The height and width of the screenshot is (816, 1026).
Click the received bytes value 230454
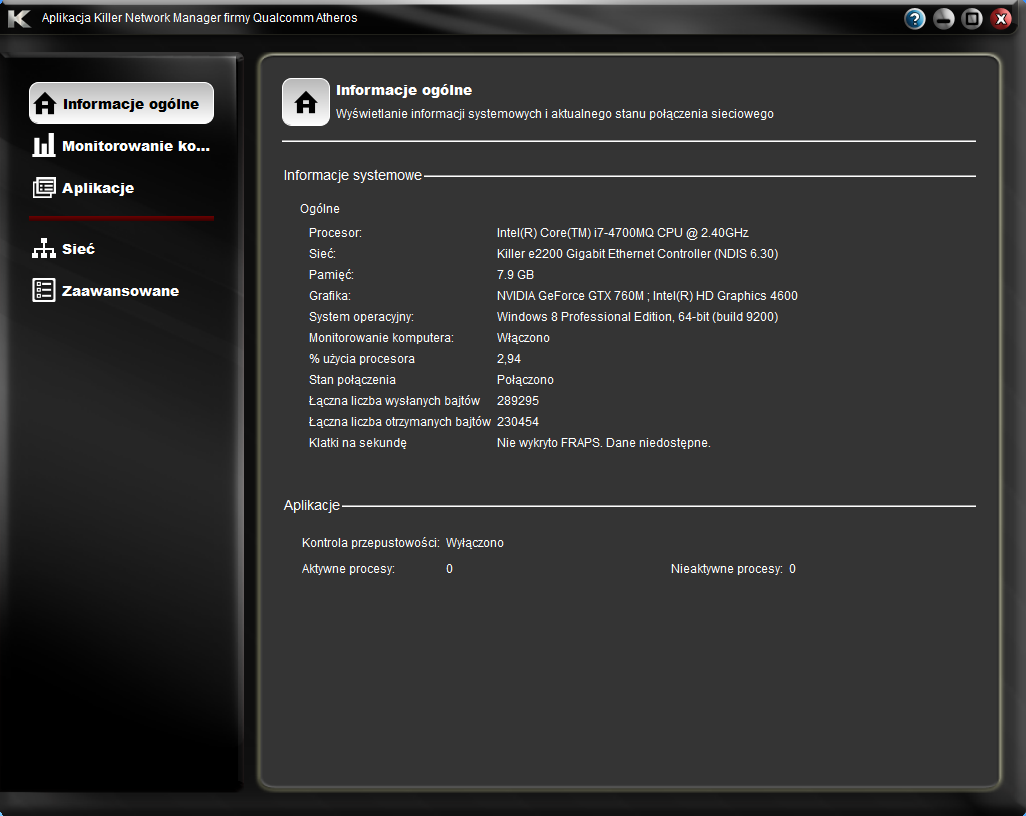click(x=518, y=421)
